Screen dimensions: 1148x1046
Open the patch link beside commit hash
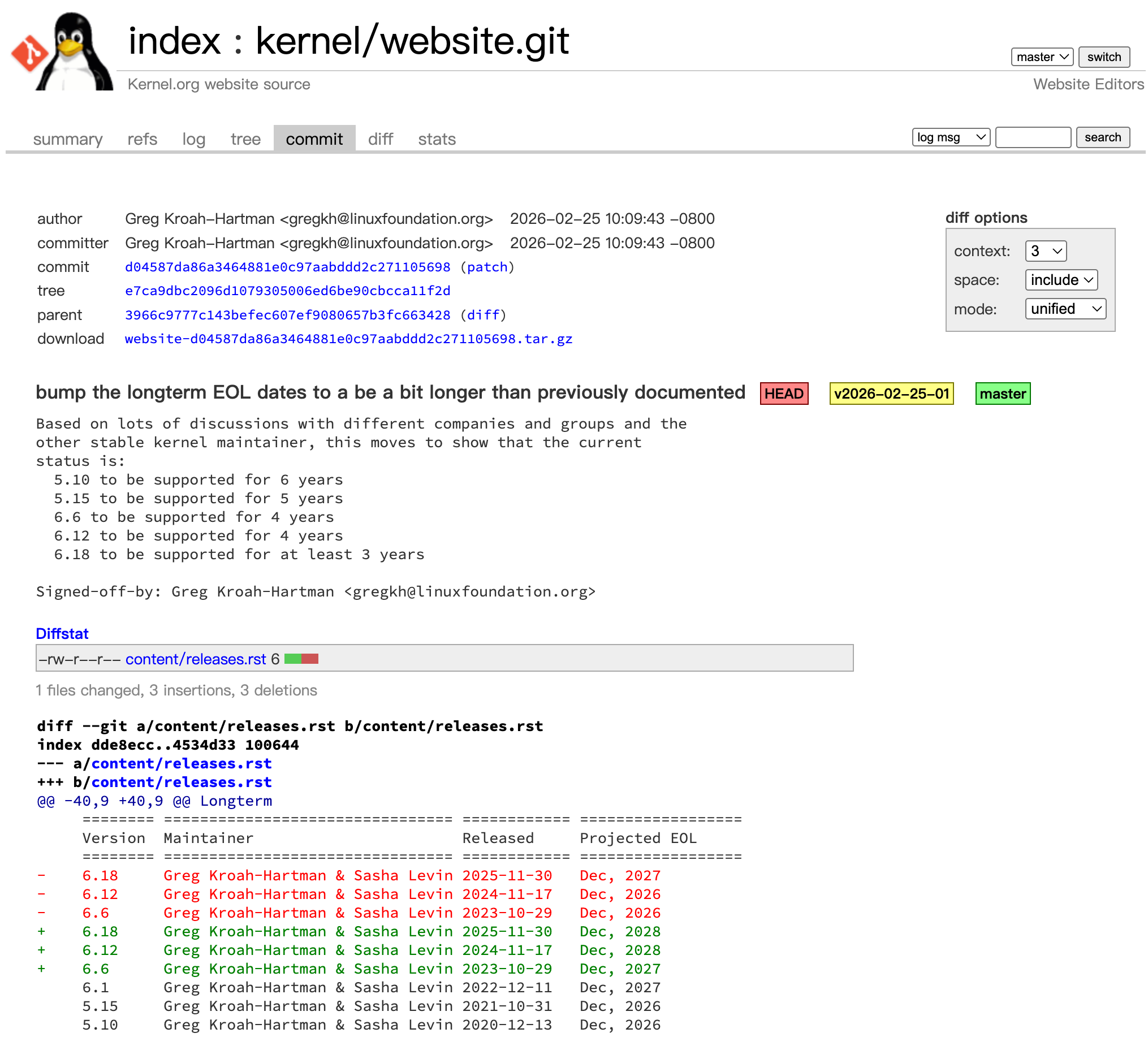[487, 267]
